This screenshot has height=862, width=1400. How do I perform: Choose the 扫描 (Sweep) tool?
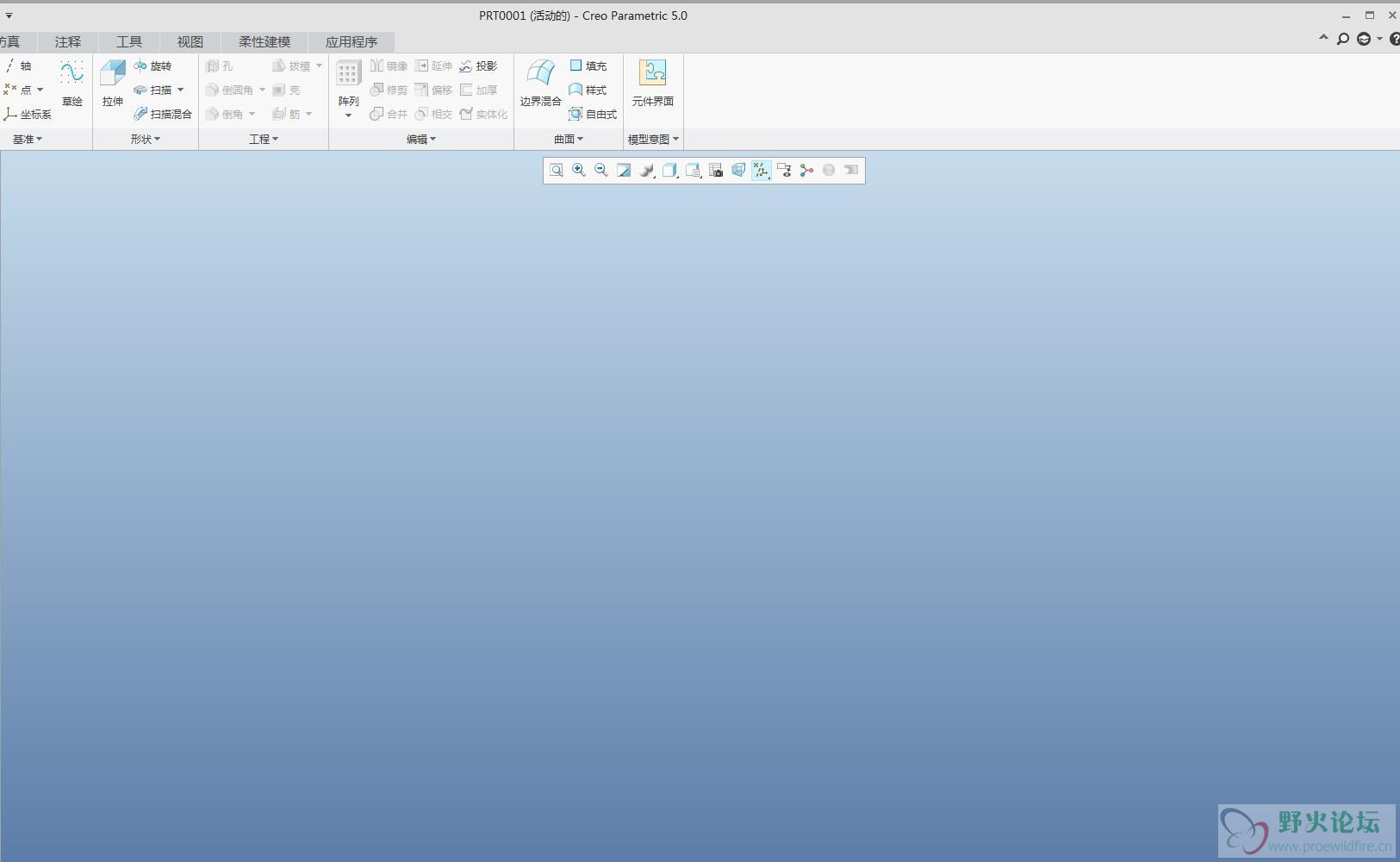[x=152, y=90]
